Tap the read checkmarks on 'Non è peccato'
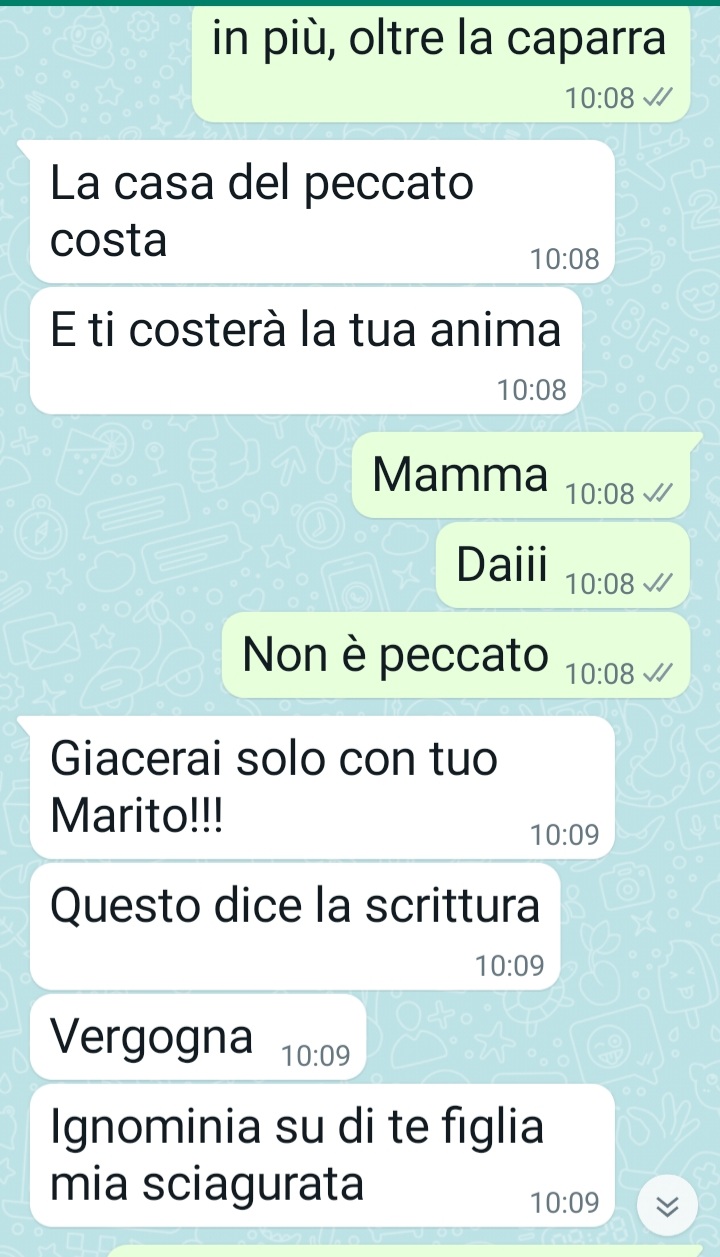Screen dimensions: 720x1257 coord(654,673)
